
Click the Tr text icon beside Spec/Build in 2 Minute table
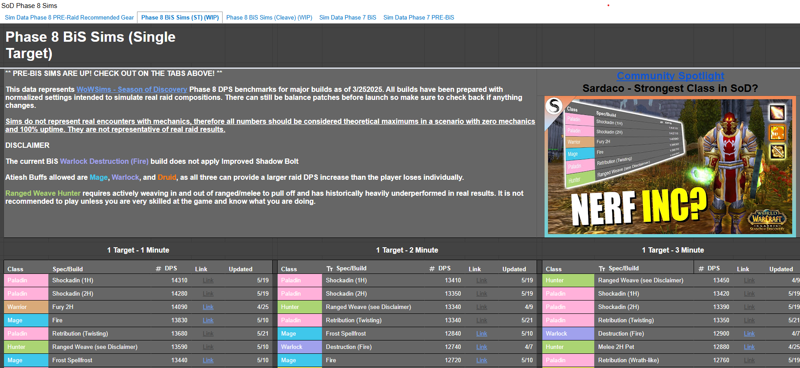point(330,269)
